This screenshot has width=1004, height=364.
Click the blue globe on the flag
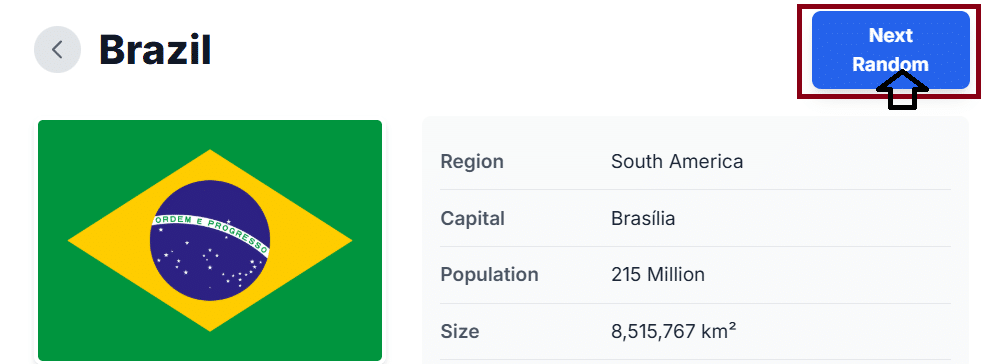tap(210, 240)
